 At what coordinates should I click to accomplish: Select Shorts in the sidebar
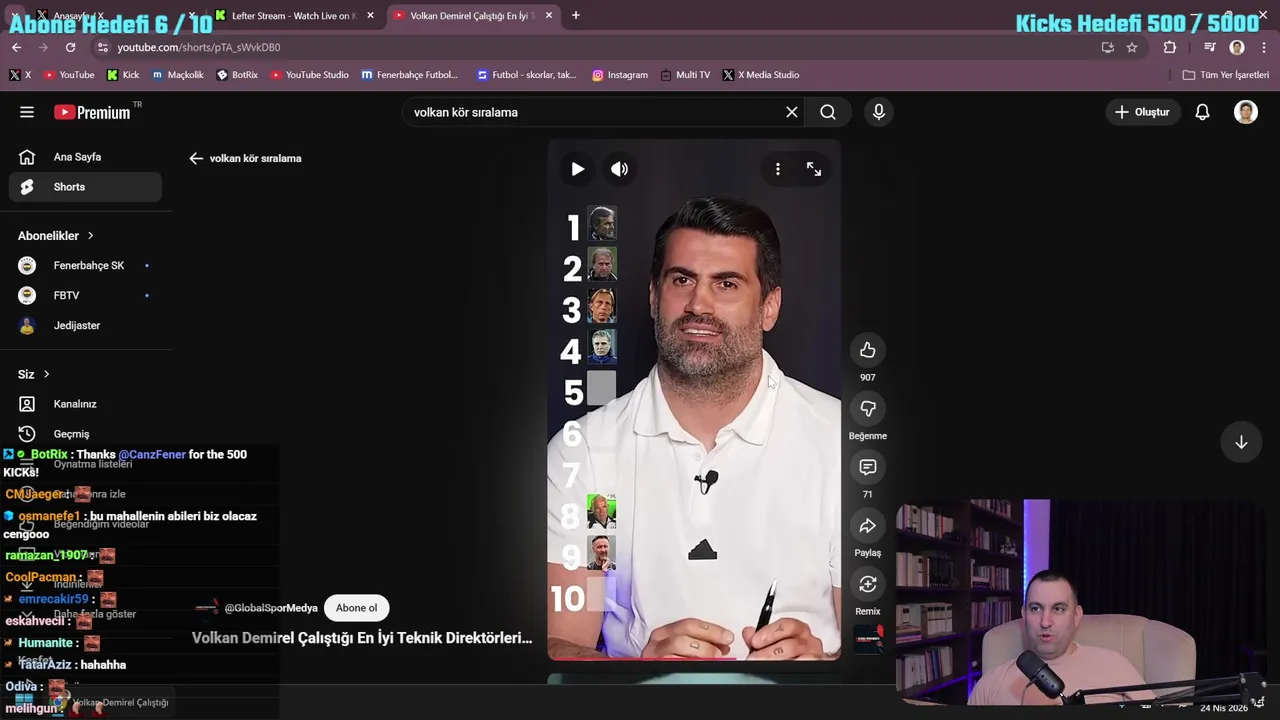tap(85, 187)
